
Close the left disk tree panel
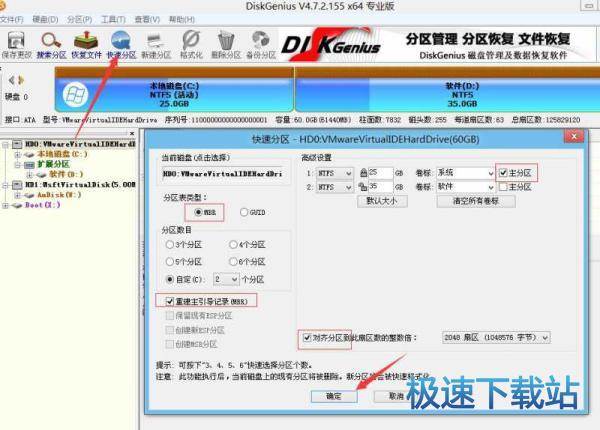(132, 134)
